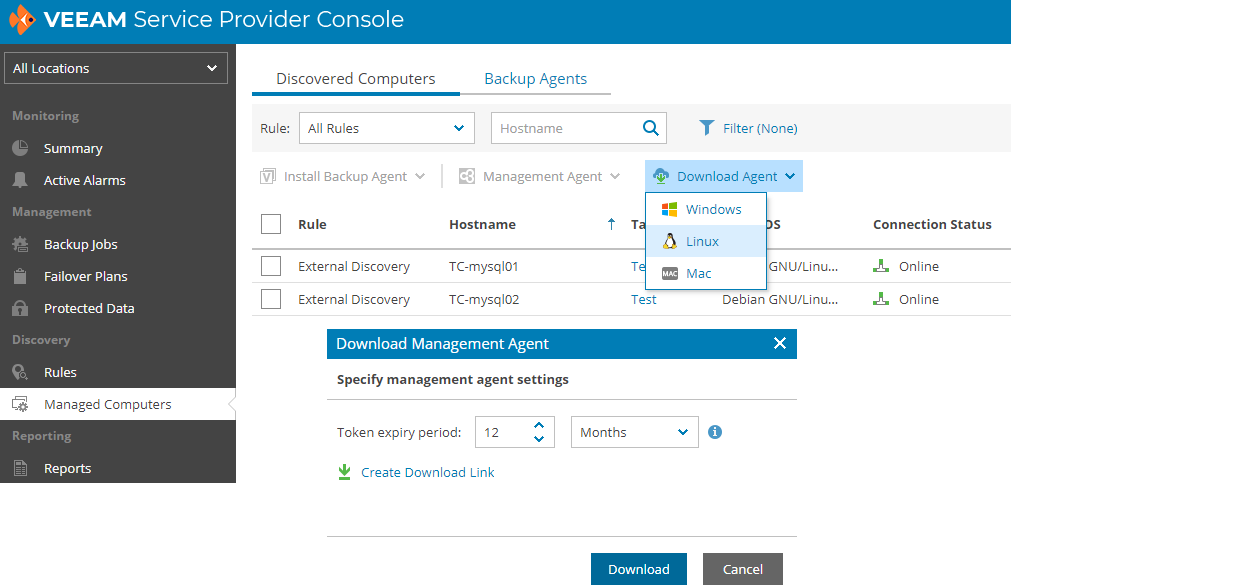
Task: Expand the Install Backup Agent menu
Action: pyautogui.click(x=420, y=176)
